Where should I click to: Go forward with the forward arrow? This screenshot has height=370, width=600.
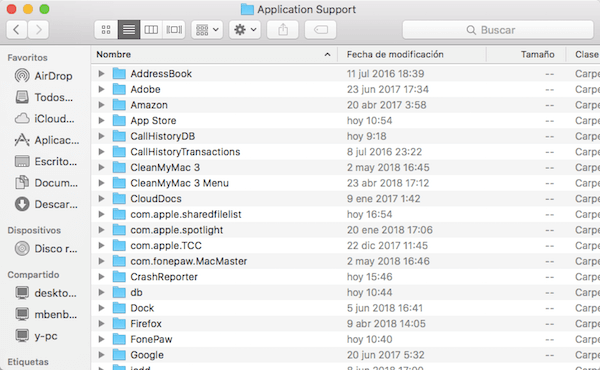pos(38,29)
